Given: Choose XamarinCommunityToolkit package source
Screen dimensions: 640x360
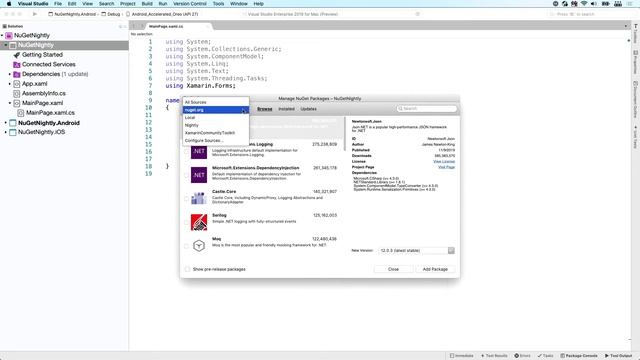Looking at the screenshot, I should [x=216, y=133].
